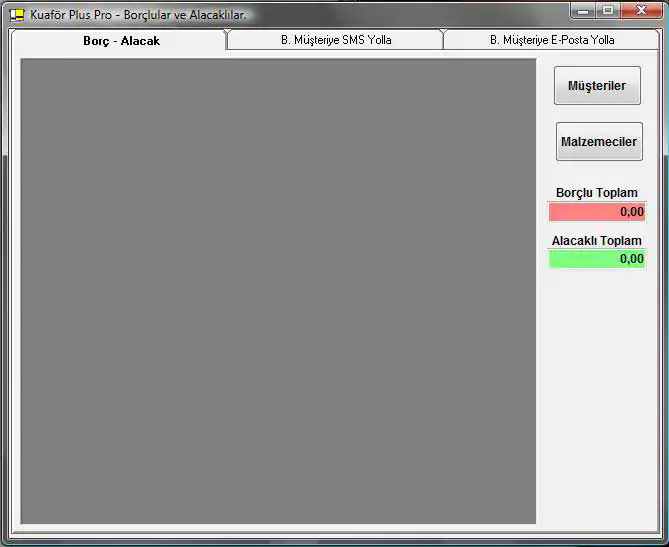Minimize the Borçlular ve Alacaklılar window
Viewport: 669px width, 547px height.
coord(584,10)
